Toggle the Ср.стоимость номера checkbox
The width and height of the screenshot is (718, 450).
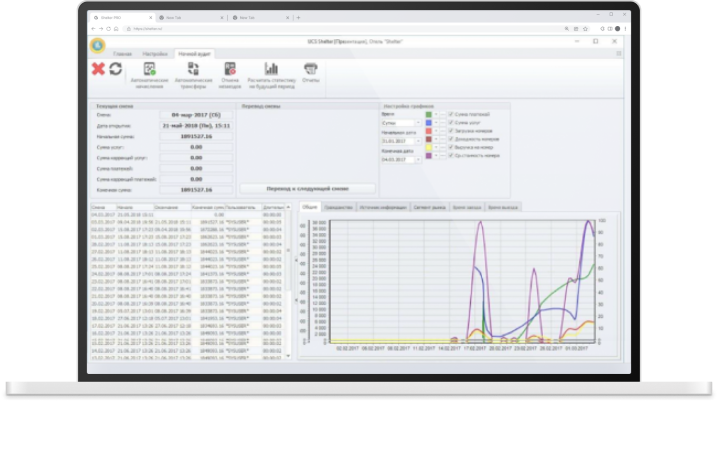pyautogui.click(x=451, y=155)
